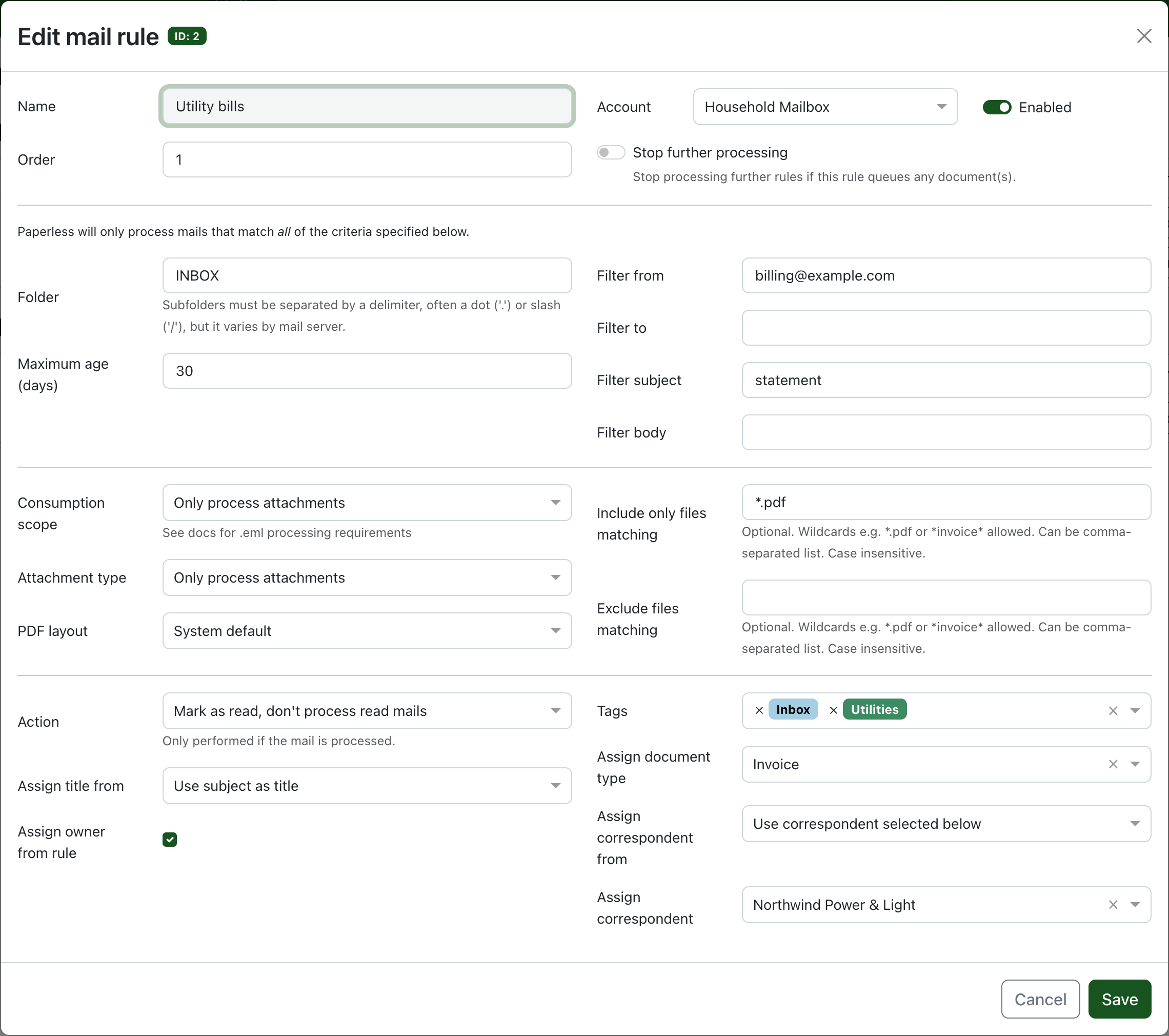This screenshot has height=1036, width=1169.
Task: Clear Northwind Power & Light correspondent
Action: [1113, 904]
